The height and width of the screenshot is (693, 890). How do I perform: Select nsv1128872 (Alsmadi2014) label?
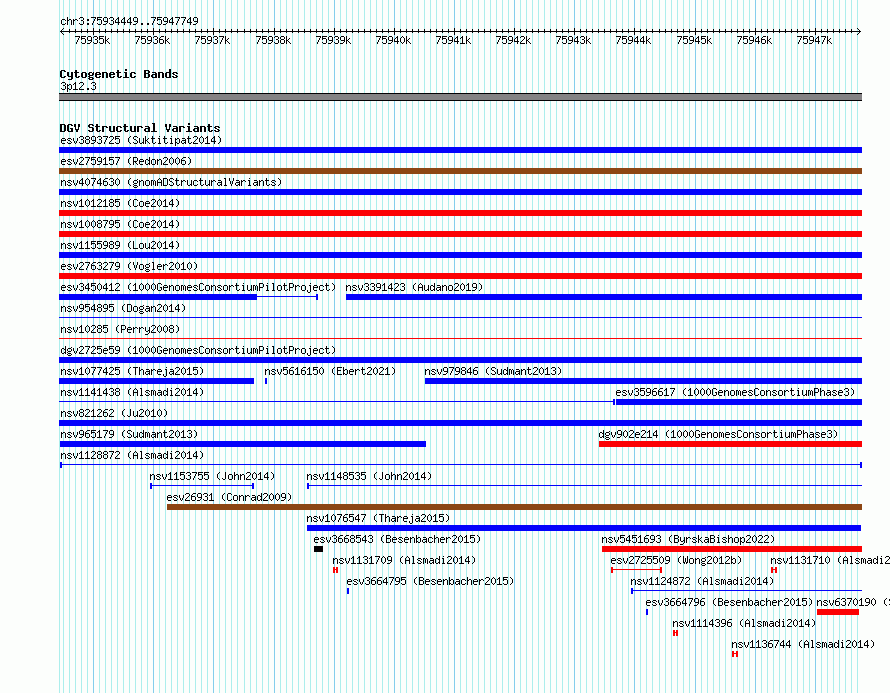[x=132, y=455]
